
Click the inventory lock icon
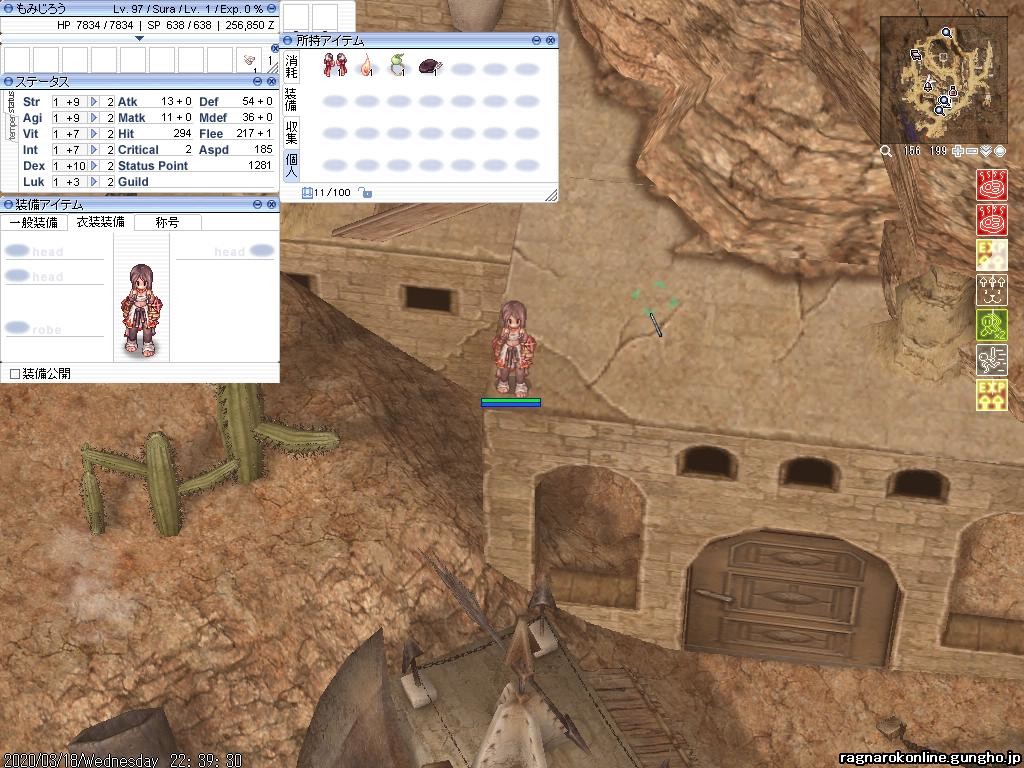[365, 193]
